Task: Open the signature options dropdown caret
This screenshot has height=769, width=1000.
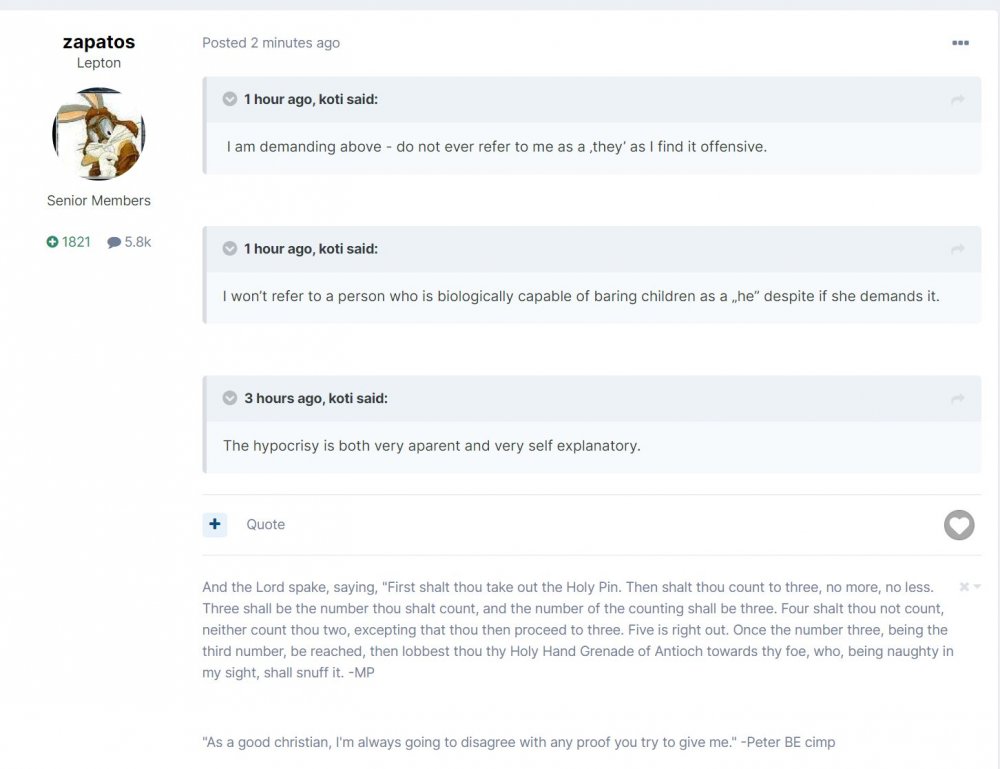Action: pyautogui.click(x=977, y=587)
